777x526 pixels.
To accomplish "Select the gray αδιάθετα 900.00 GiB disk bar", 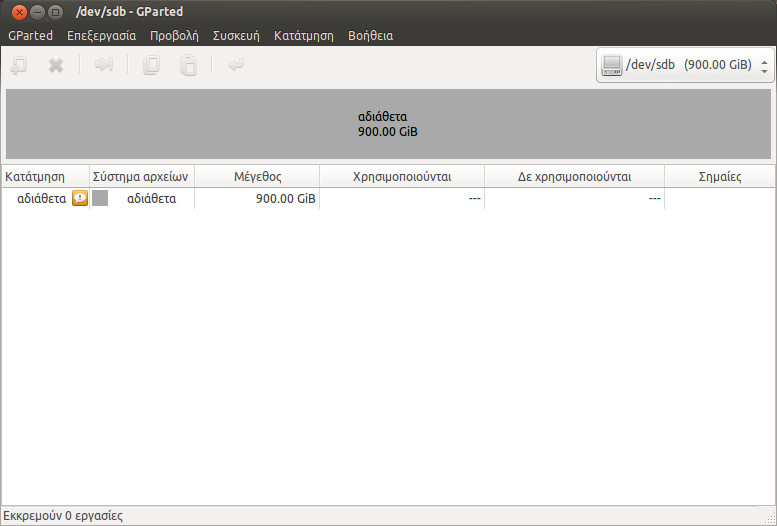I will click(x=388, y=124).
